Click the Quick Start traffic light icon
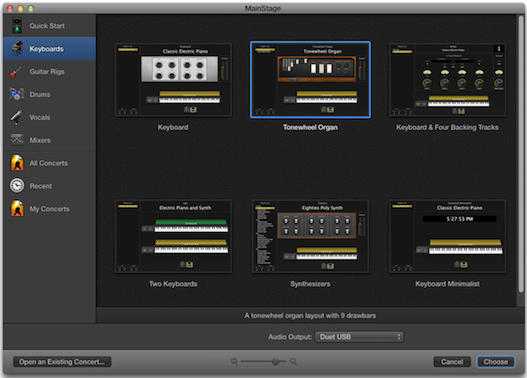This screenshot has height=378, width=527. [17, 26]
